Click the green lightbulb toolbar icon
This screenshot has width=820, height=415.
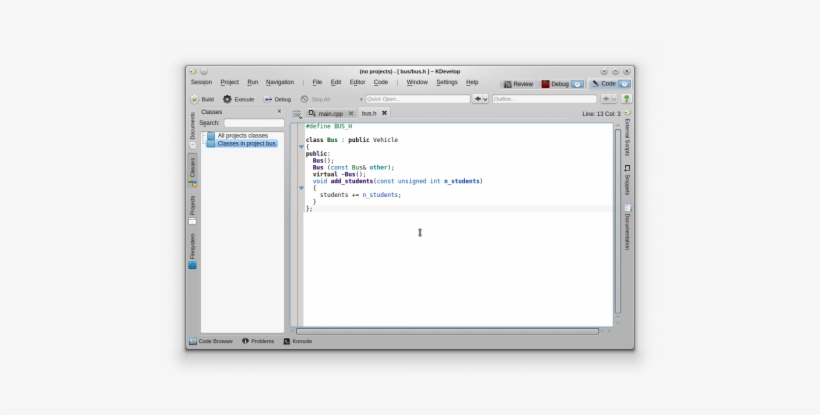(x=627, y=99)
